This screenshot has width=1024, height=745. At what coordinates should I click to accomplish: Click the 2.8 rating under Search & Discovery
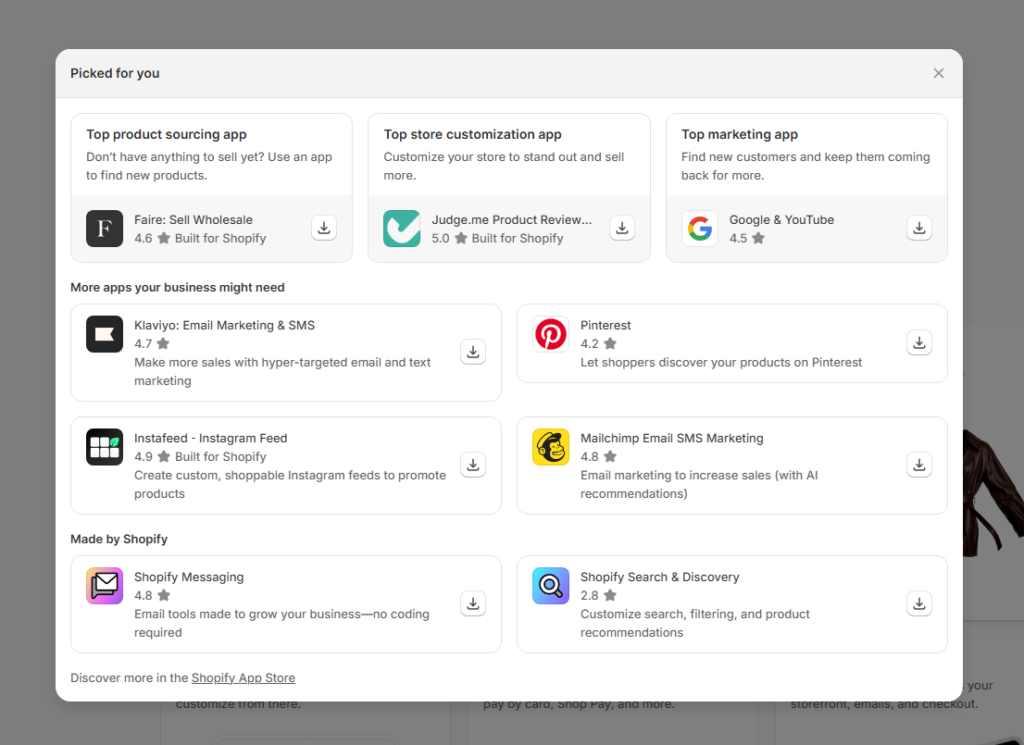589,595
